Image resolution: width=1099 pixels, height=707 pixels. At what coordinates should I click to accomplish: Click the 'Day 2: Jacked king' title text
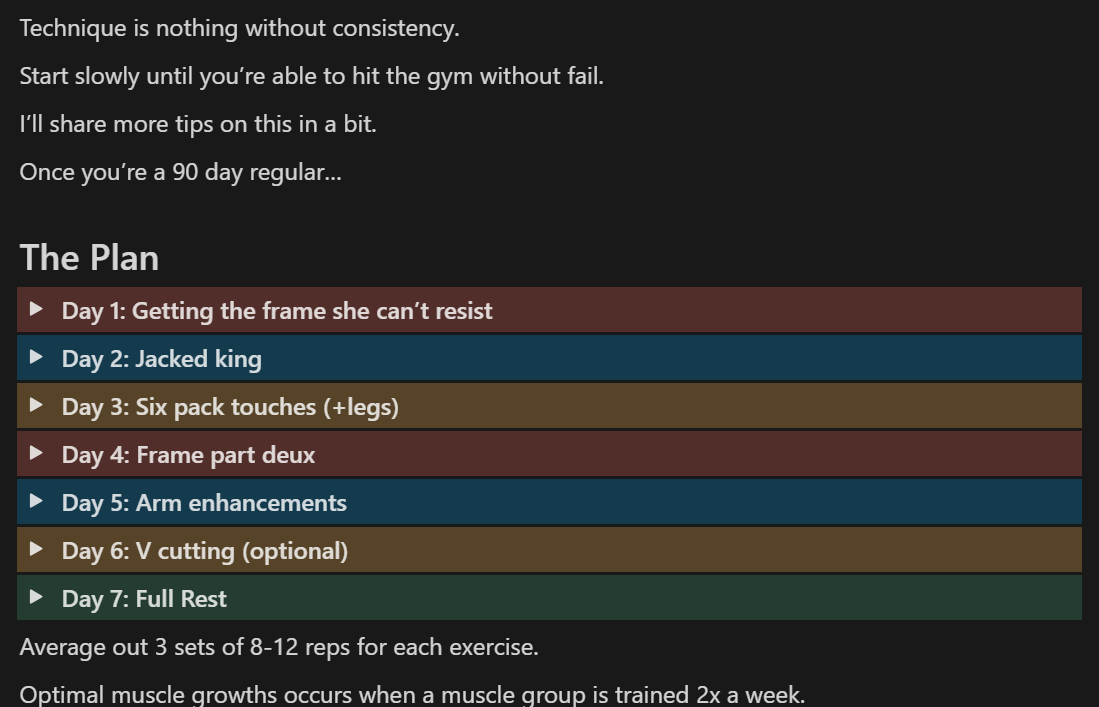click(161, 359)
